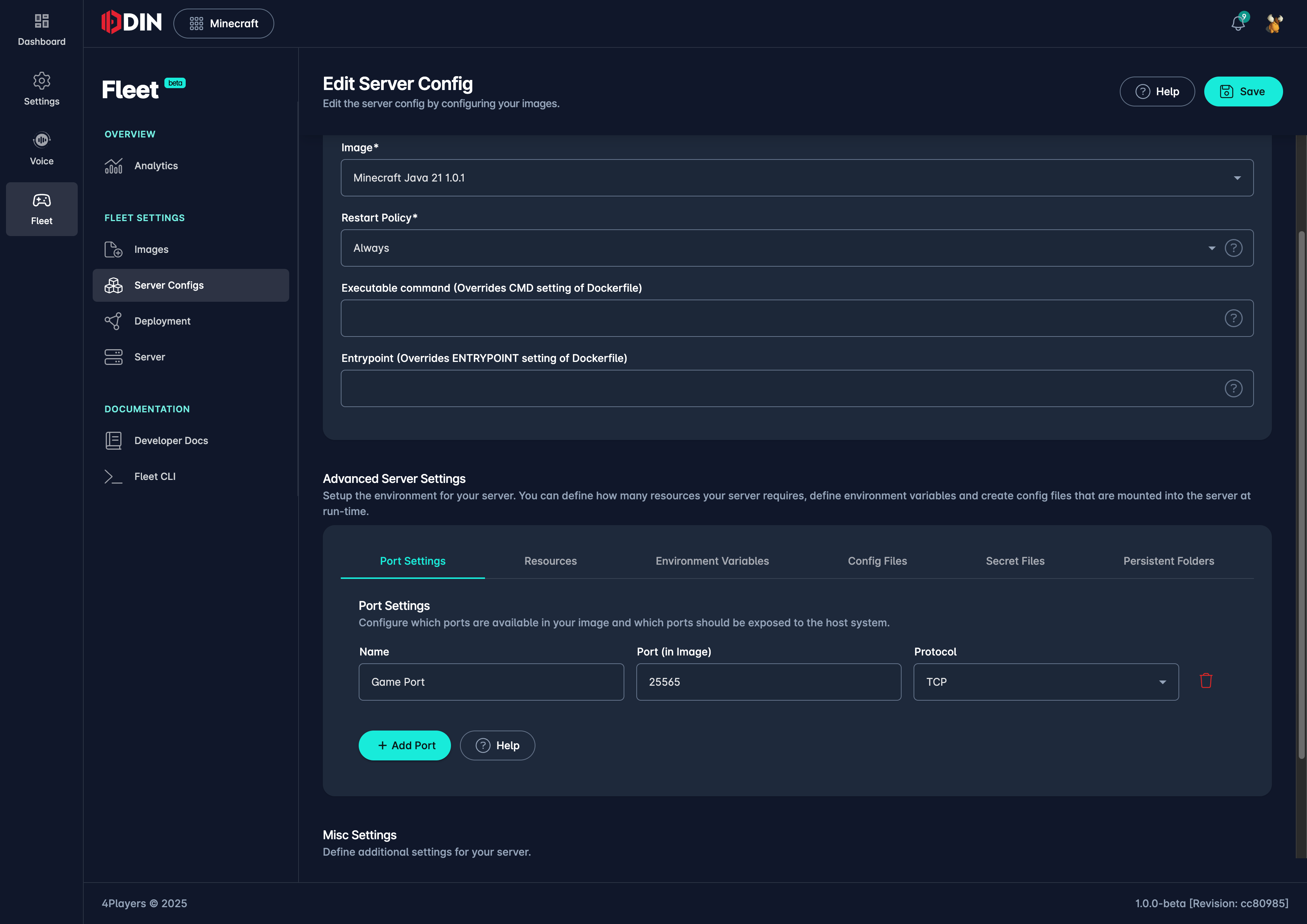Switch to Persistent Folders tab

point(1169,561)
